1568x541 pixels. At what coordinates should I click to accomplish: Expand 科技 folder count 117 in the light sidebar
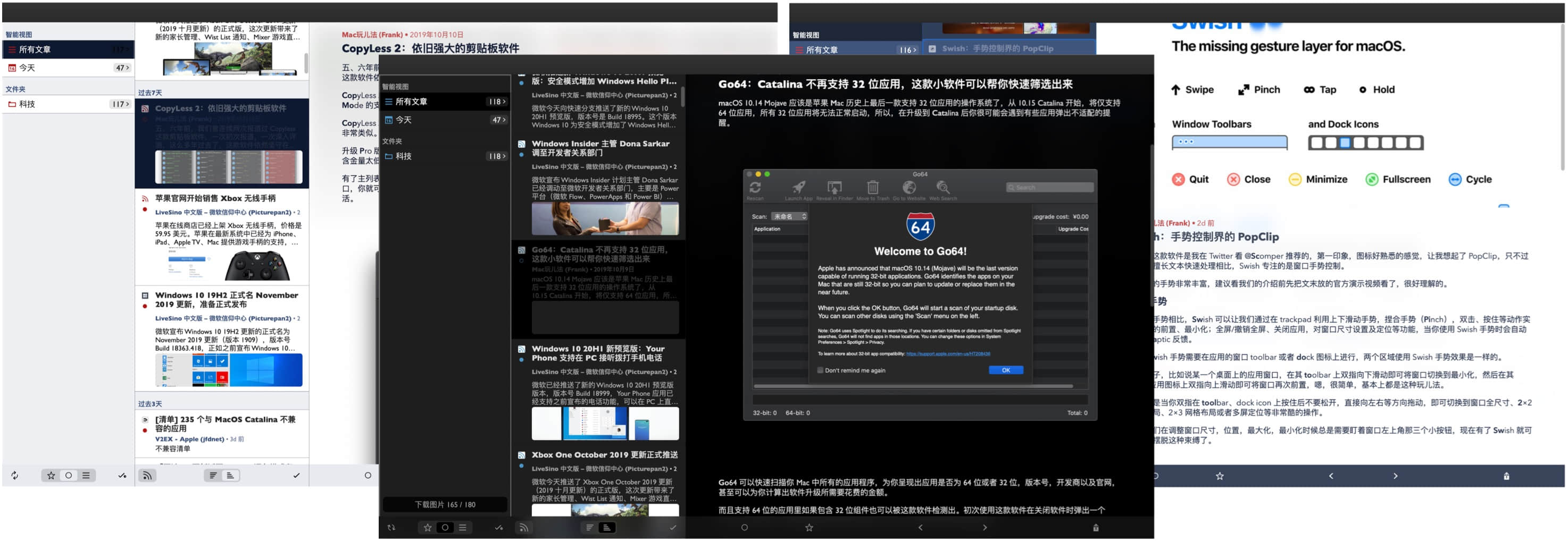point(121,104)
